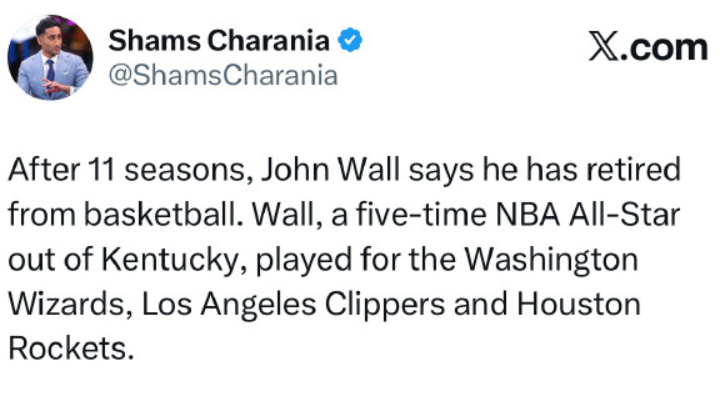Click the X logo in X.com watermark

[603, 46]
